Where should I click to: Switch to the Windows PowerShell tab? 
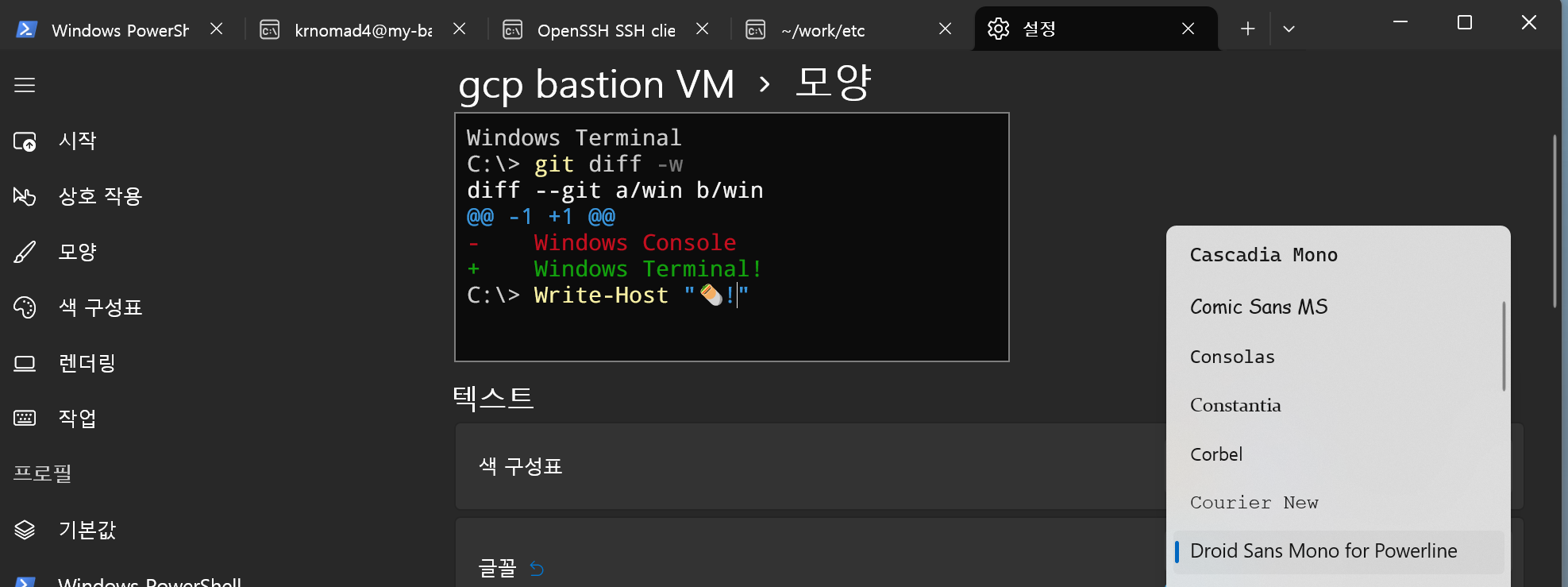click(x=119, y=29)
